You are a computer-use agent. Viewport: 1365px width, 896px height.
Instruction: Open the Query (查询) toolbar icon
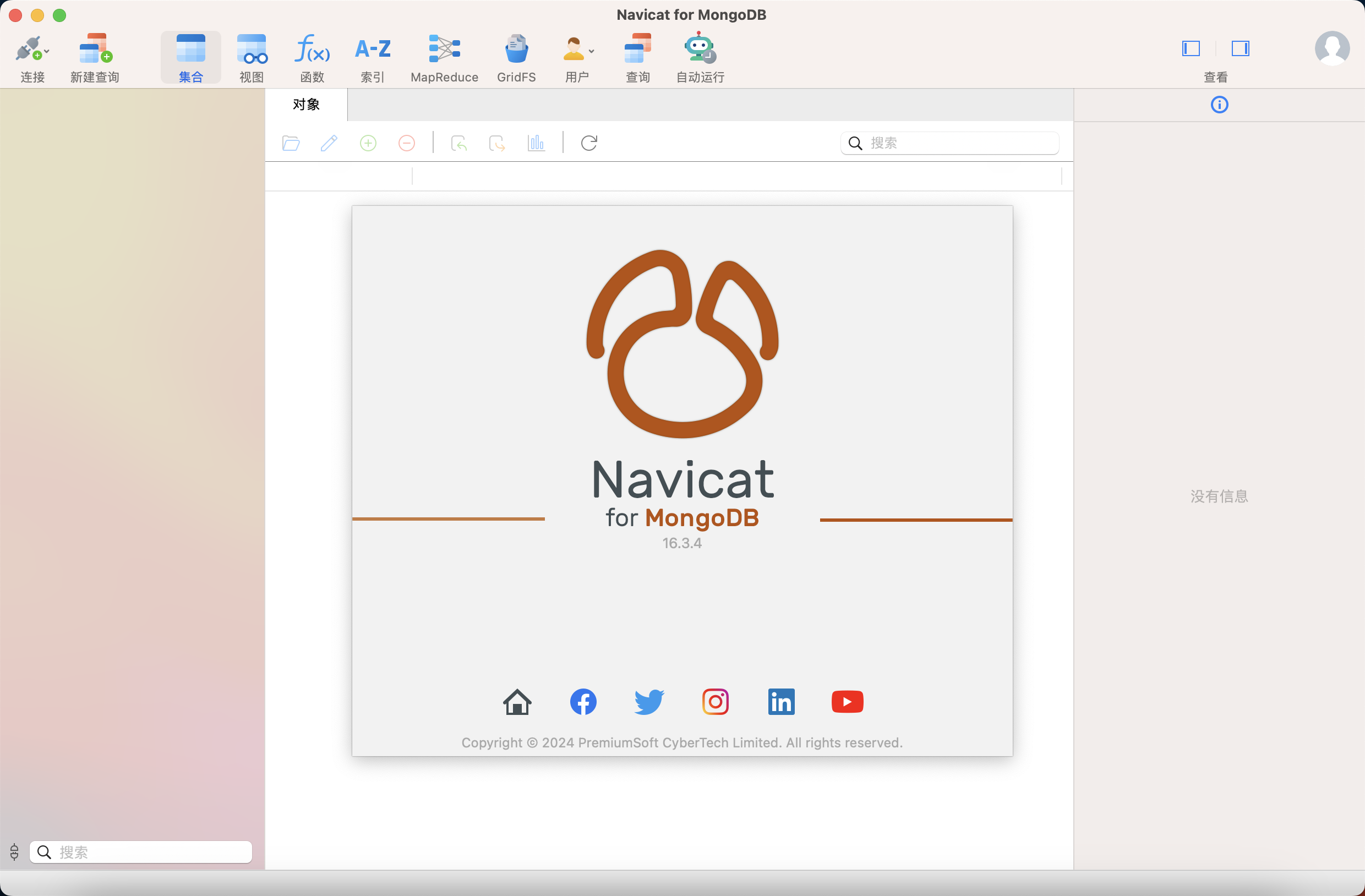pyautogui.click(x=638, y=49)
